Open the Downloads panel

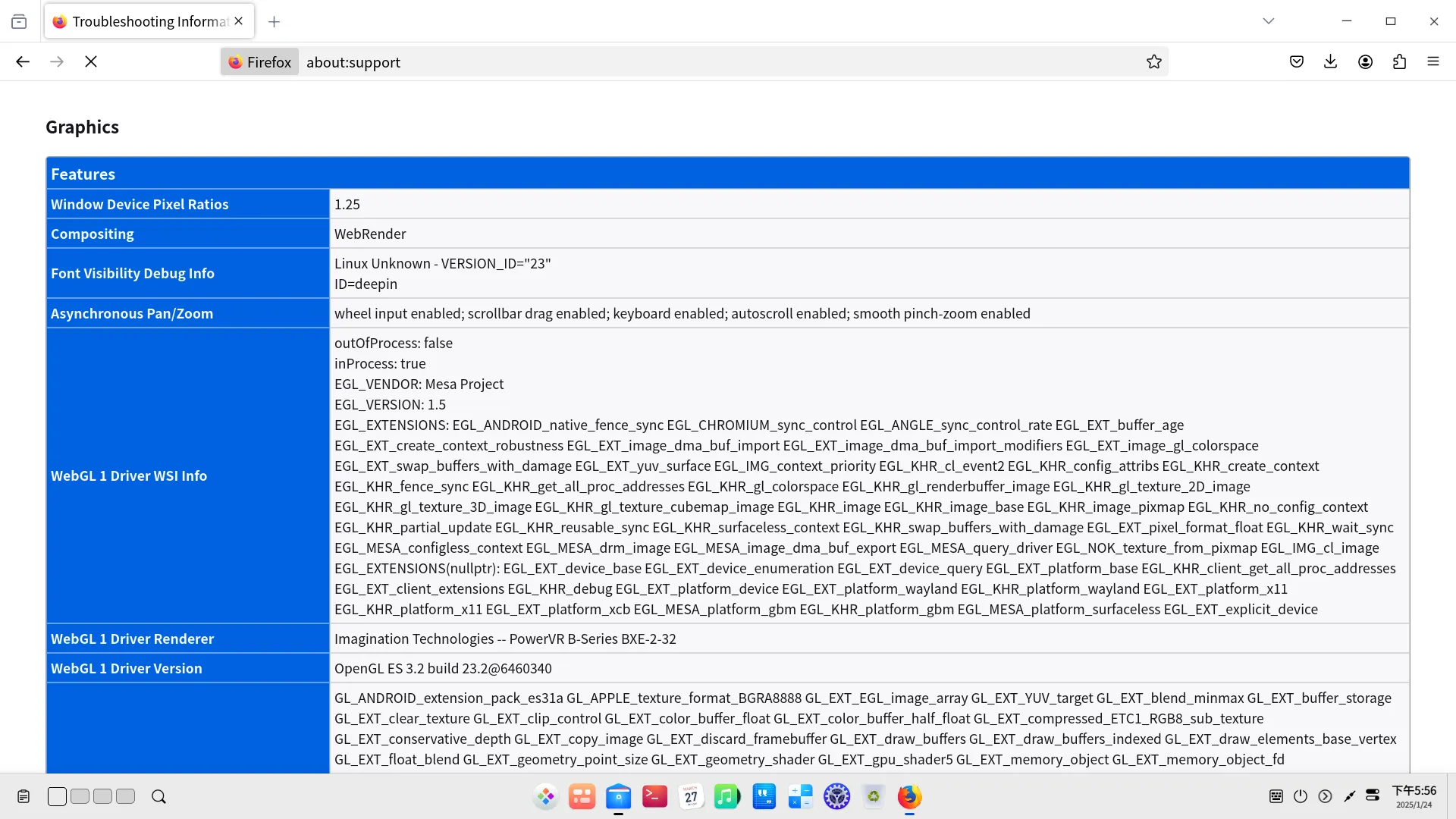[x=1330, y=62]
